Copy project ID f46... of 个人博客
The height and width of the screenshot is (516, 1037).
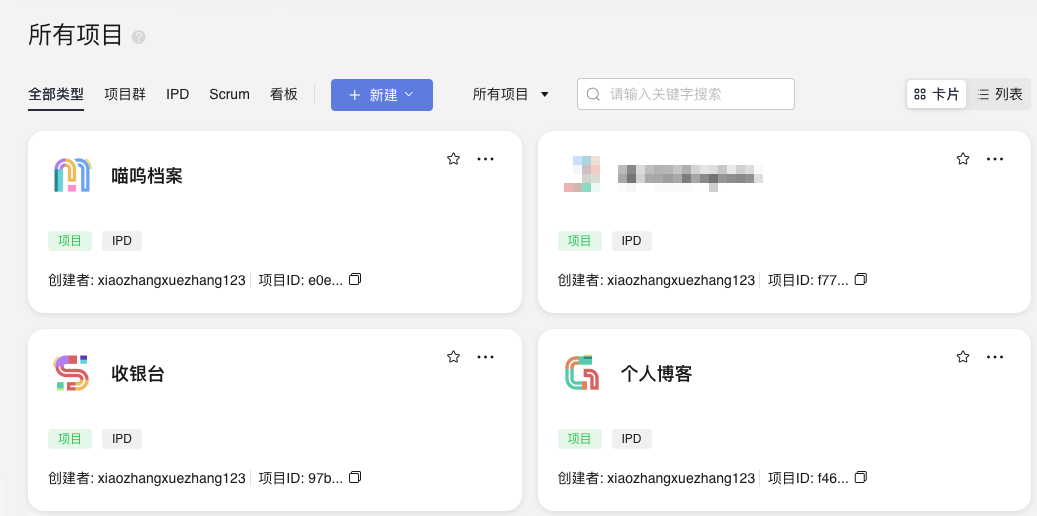[860, 477]
